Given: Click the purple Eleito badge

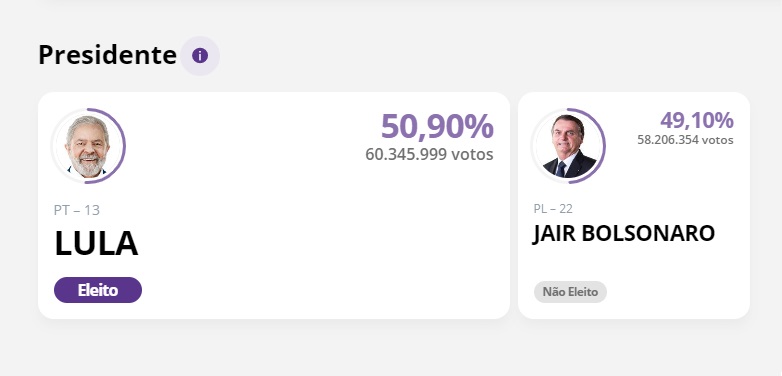Looking at the screenshot, I should point(98,290).
